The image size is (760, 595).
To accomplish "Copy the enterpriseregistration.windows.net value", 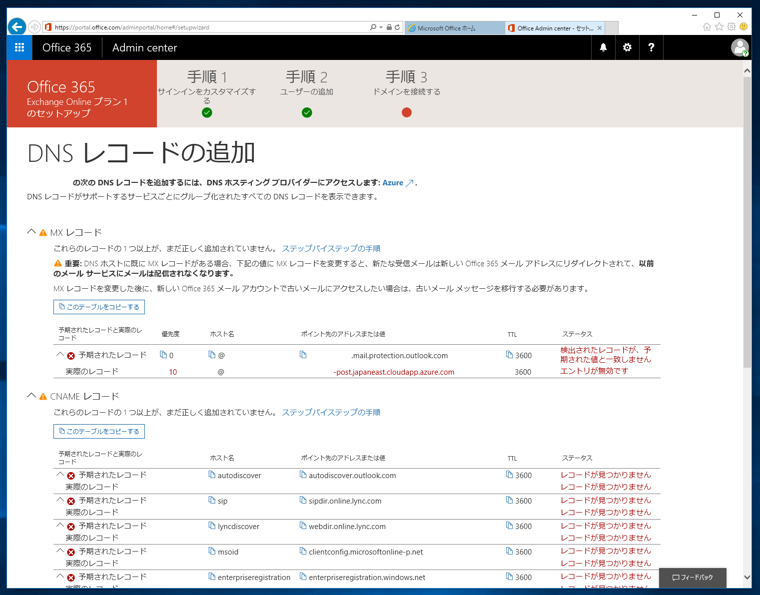I will [303, 577].
